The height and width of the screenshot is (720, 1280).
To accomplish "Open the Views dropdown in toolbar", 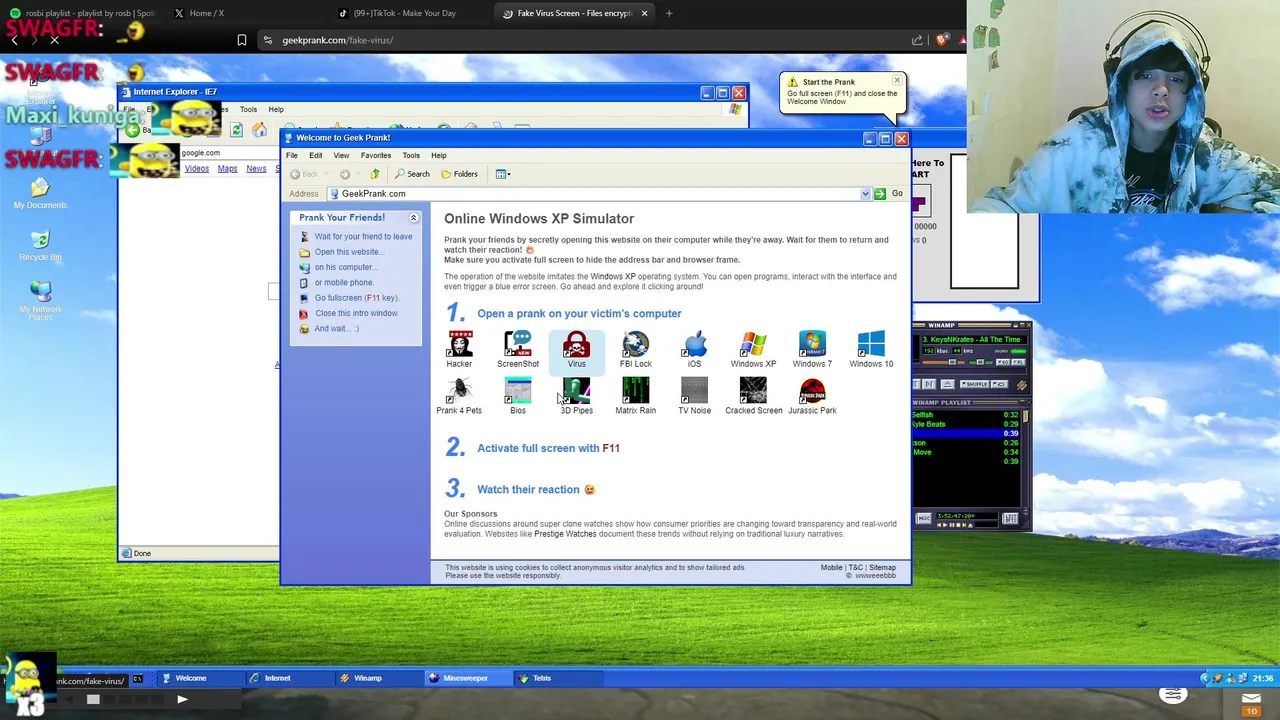I will [x=502, y=174].
